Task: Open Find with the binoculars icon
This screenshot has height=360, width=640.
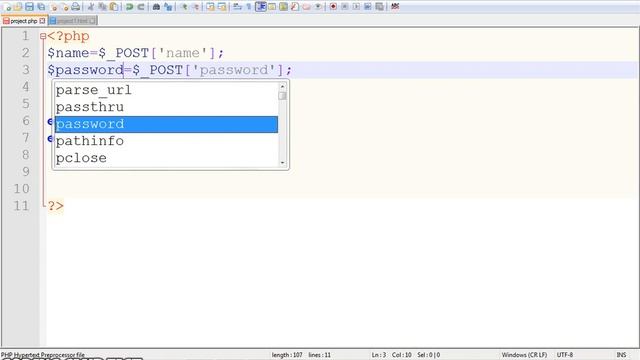Action: (156, 7)
